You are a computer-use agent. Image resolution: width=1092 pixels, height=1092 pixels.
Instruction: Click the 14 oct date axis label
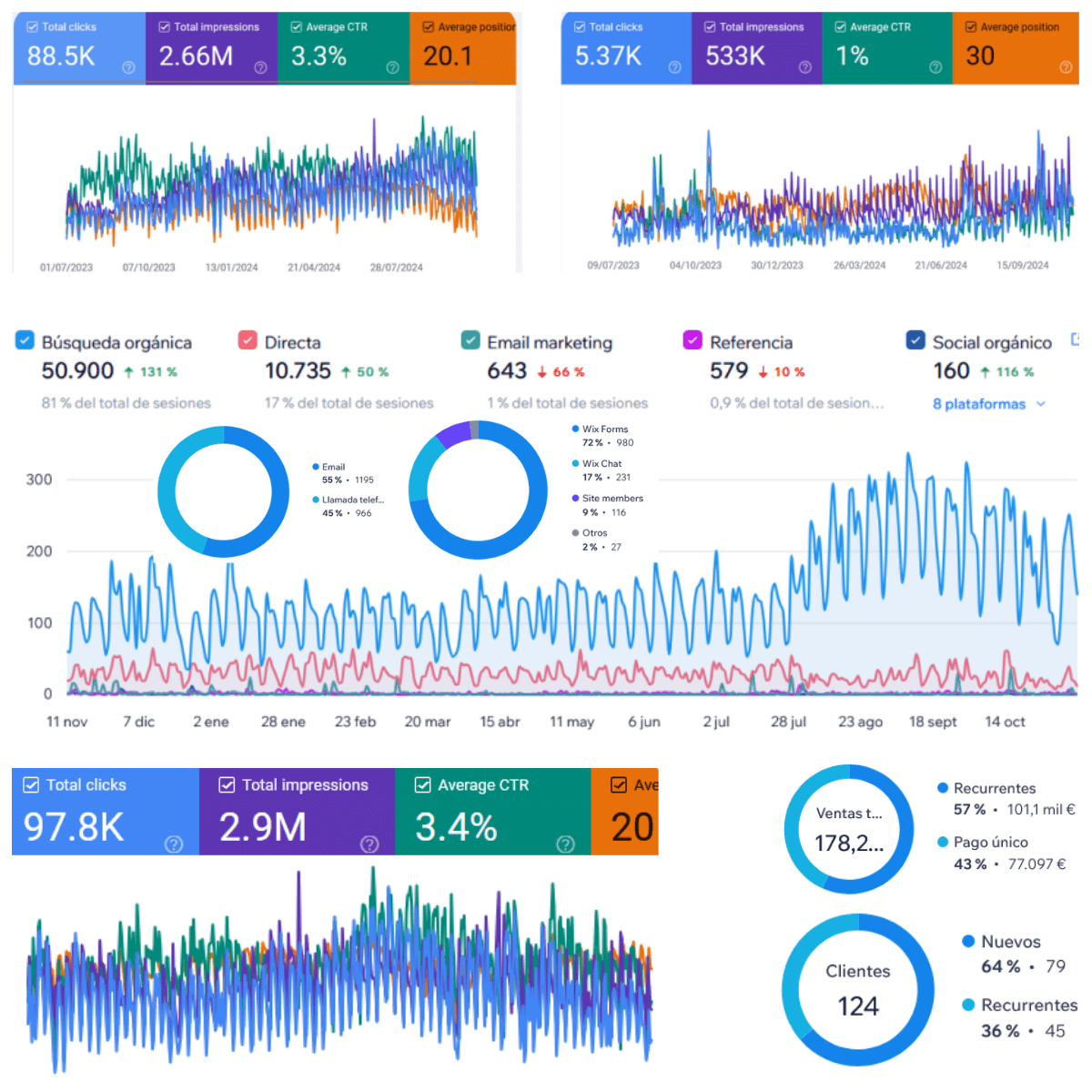click(x=1005, y=722)
